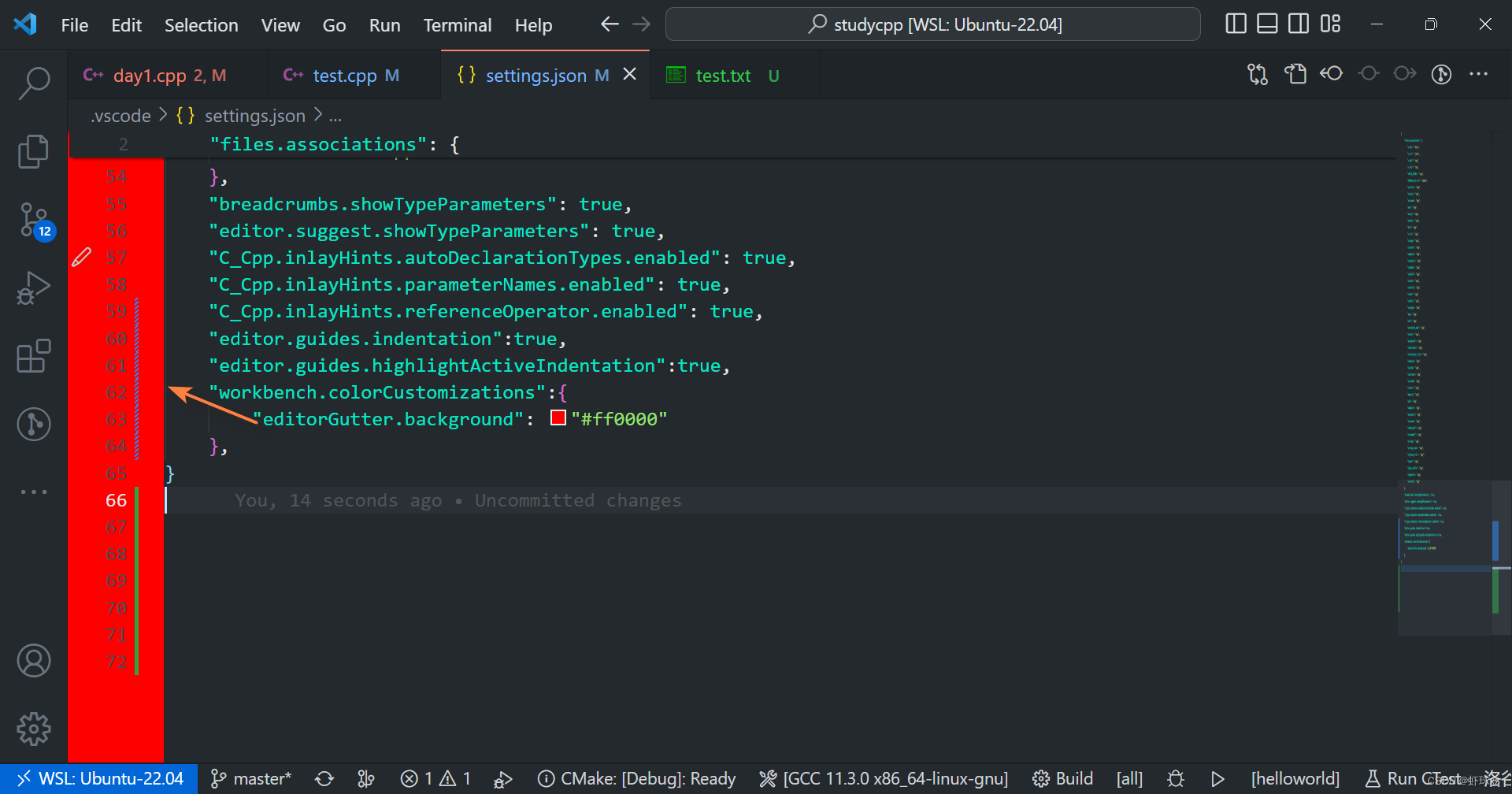Click the WSL: Ubuntu-22.04 remote indicator
Image resolution: width=1512 pixels, height=794 pixels.
(99, 779)
